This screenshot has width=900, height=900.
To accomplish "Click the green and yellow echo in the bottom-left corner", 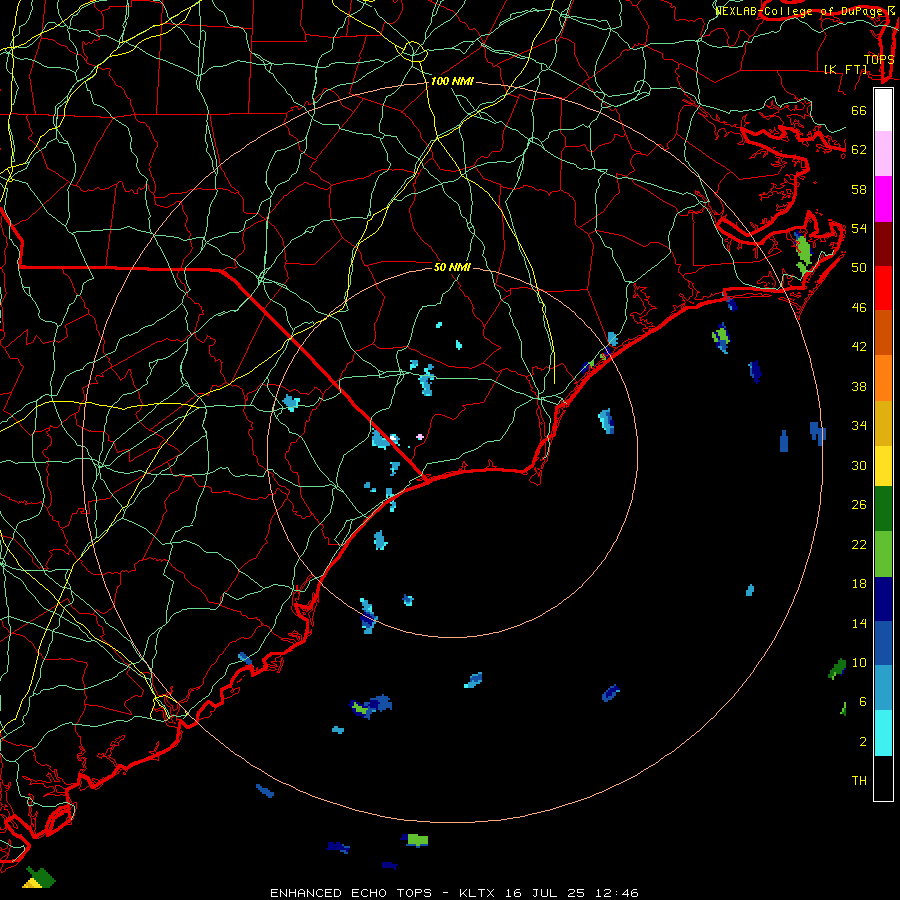I will [x=39, y=878].
